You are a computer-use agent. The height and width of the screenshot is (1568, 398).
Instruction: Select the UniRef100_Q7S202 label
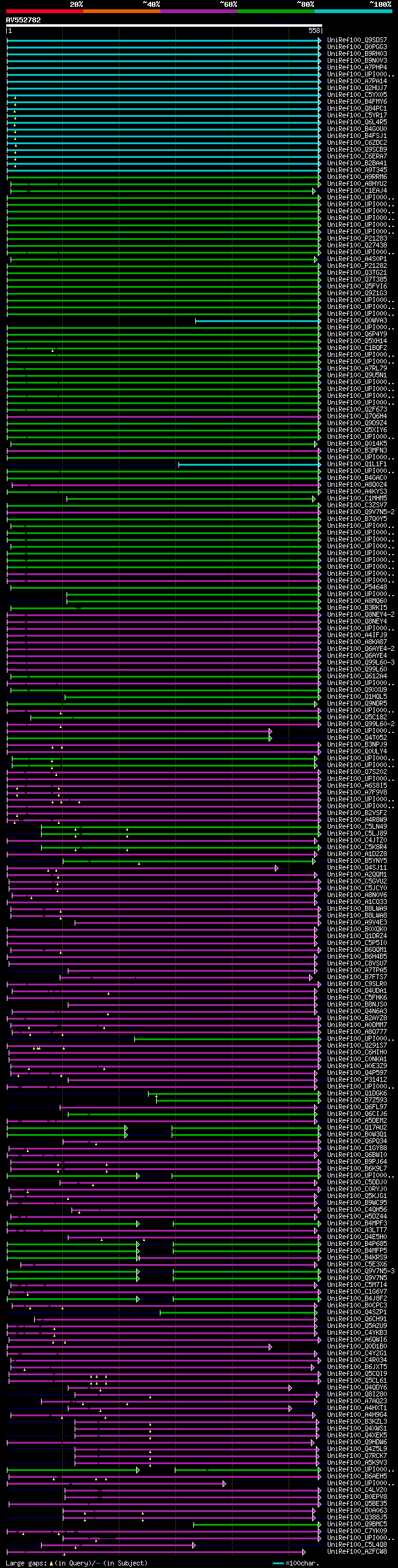tap(357, 772)
